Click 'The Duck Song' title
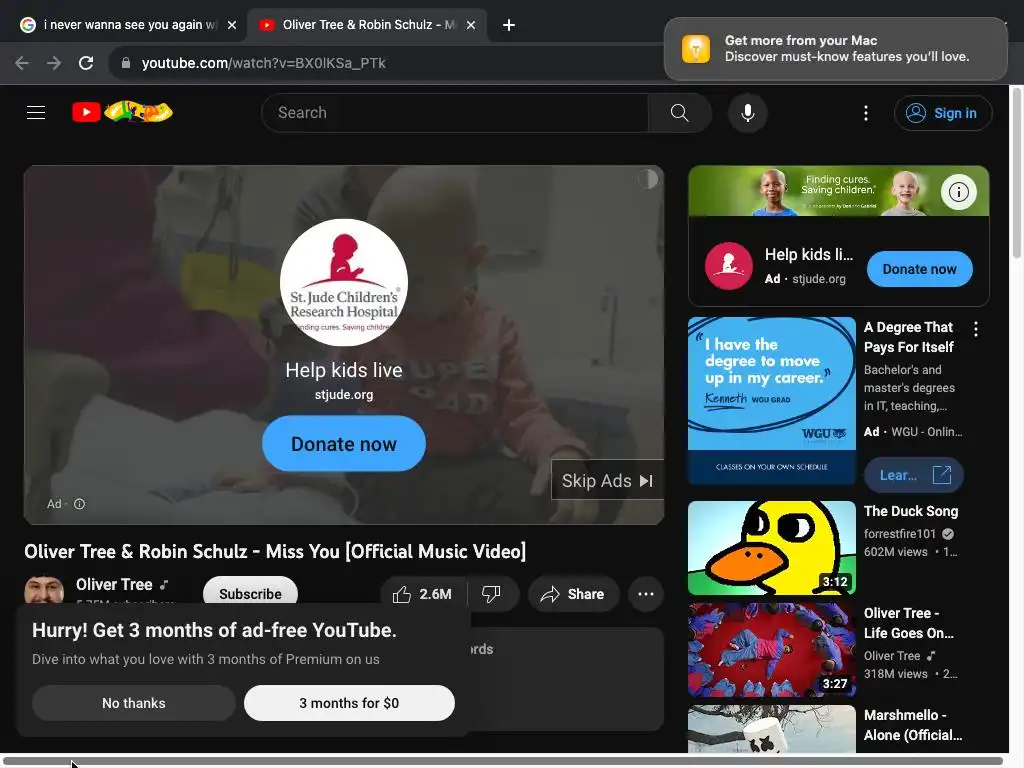Image resolution: width=1024 pixels, height=768 pixels. [x=911, y=511]
